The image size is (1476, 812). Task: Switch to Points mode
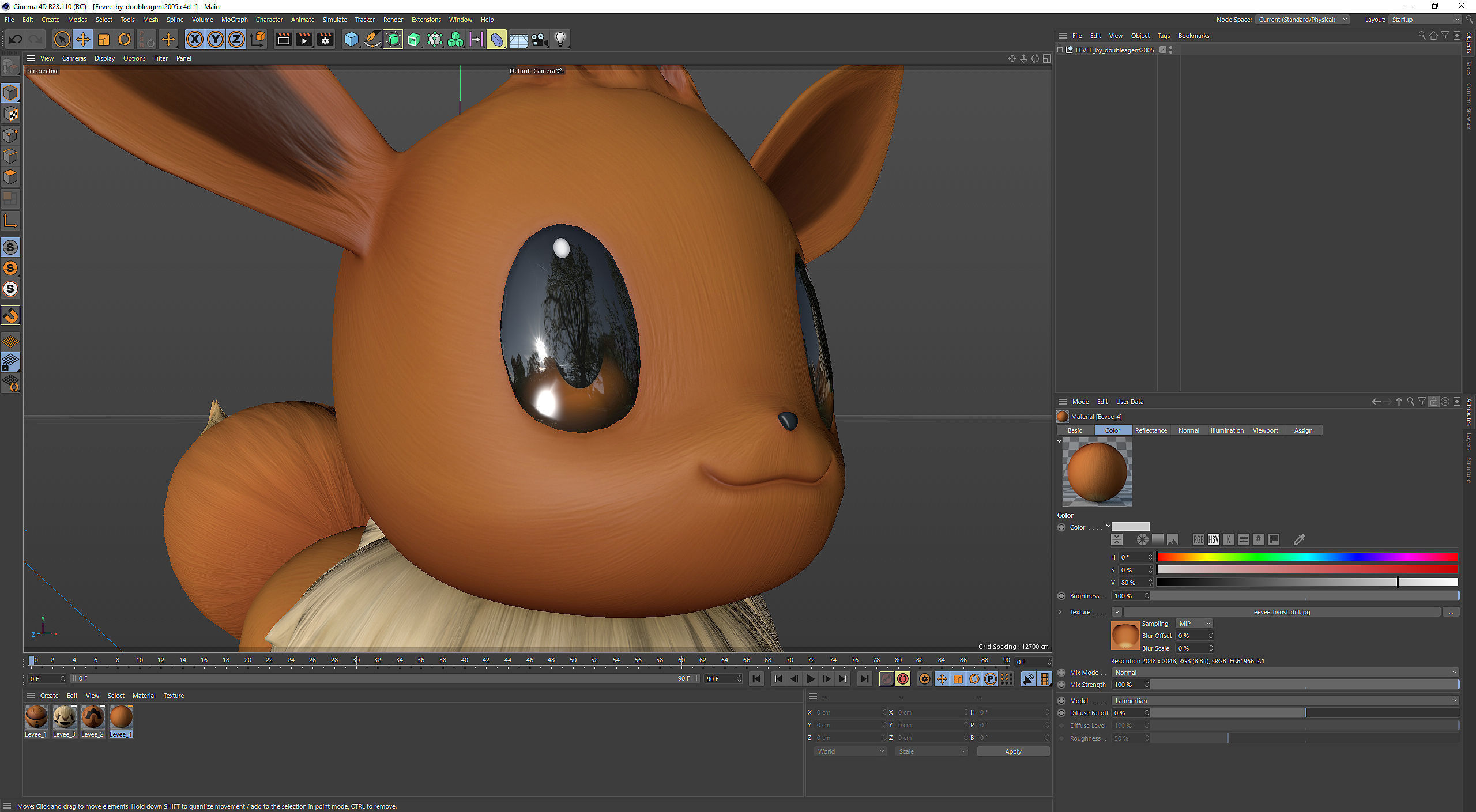(x=10, y=135)
